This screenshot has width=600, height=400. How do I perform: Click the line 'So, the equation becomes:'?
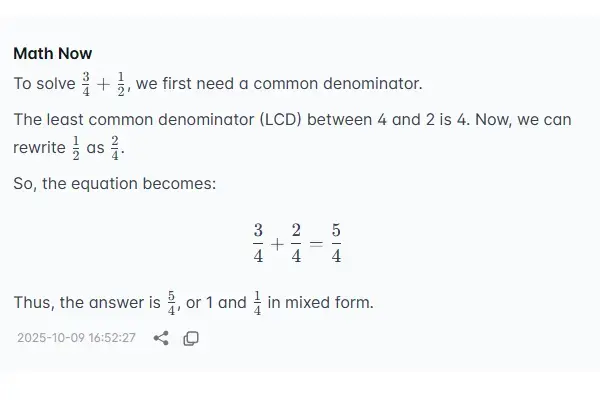click(x=114, y=184)
